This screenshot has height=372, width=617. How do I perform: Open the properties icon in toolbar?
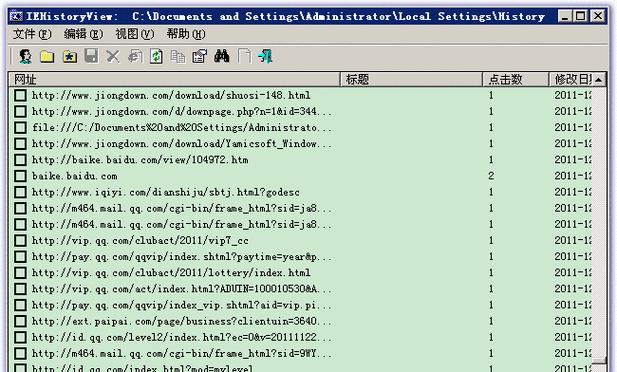[200, 57]
